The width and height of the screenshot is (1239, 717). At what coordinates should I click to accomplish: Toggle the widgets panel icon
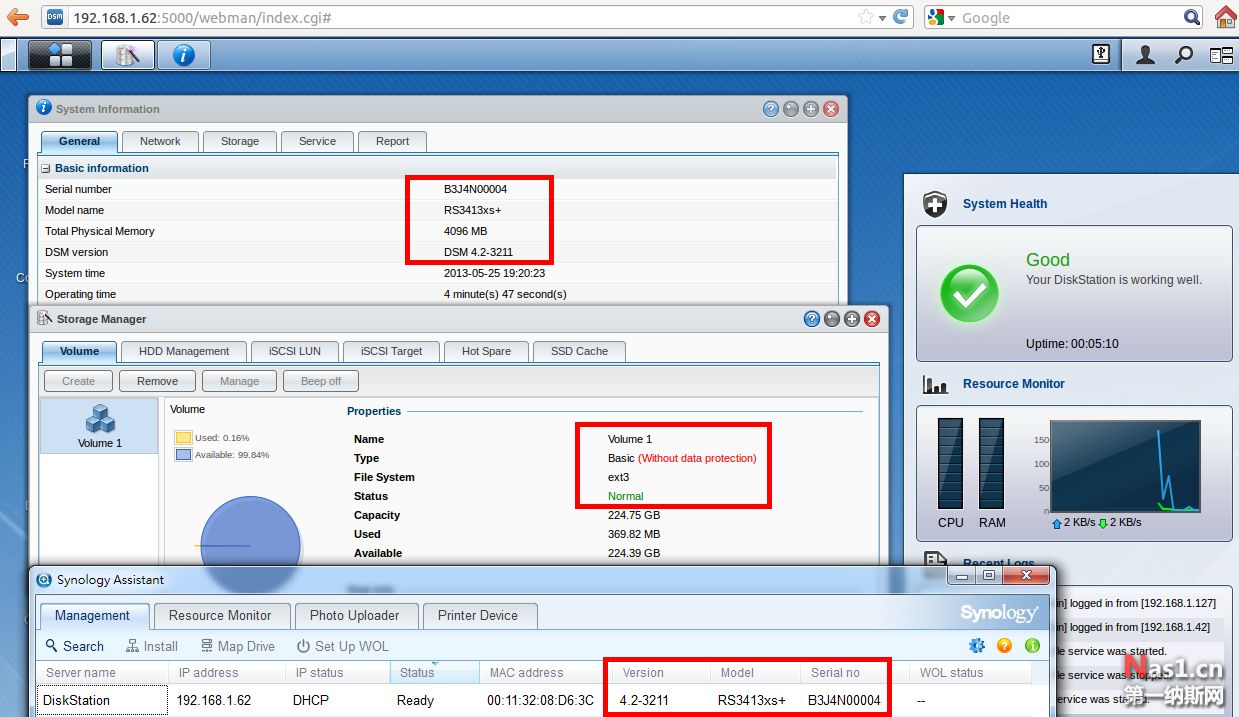[x=1221, y=55]
